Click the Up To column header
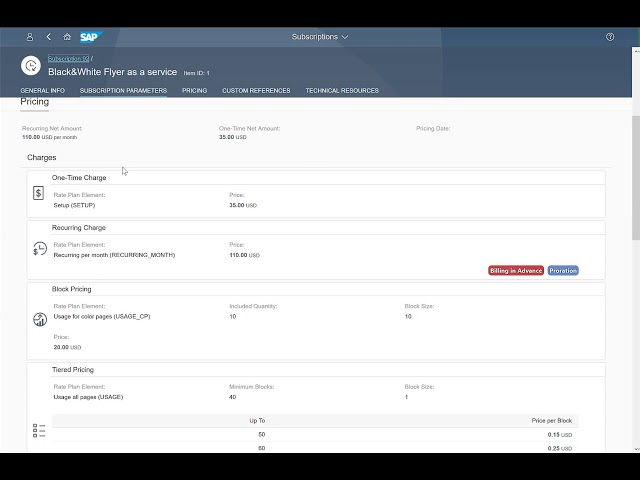 click(x=257, y=421)
